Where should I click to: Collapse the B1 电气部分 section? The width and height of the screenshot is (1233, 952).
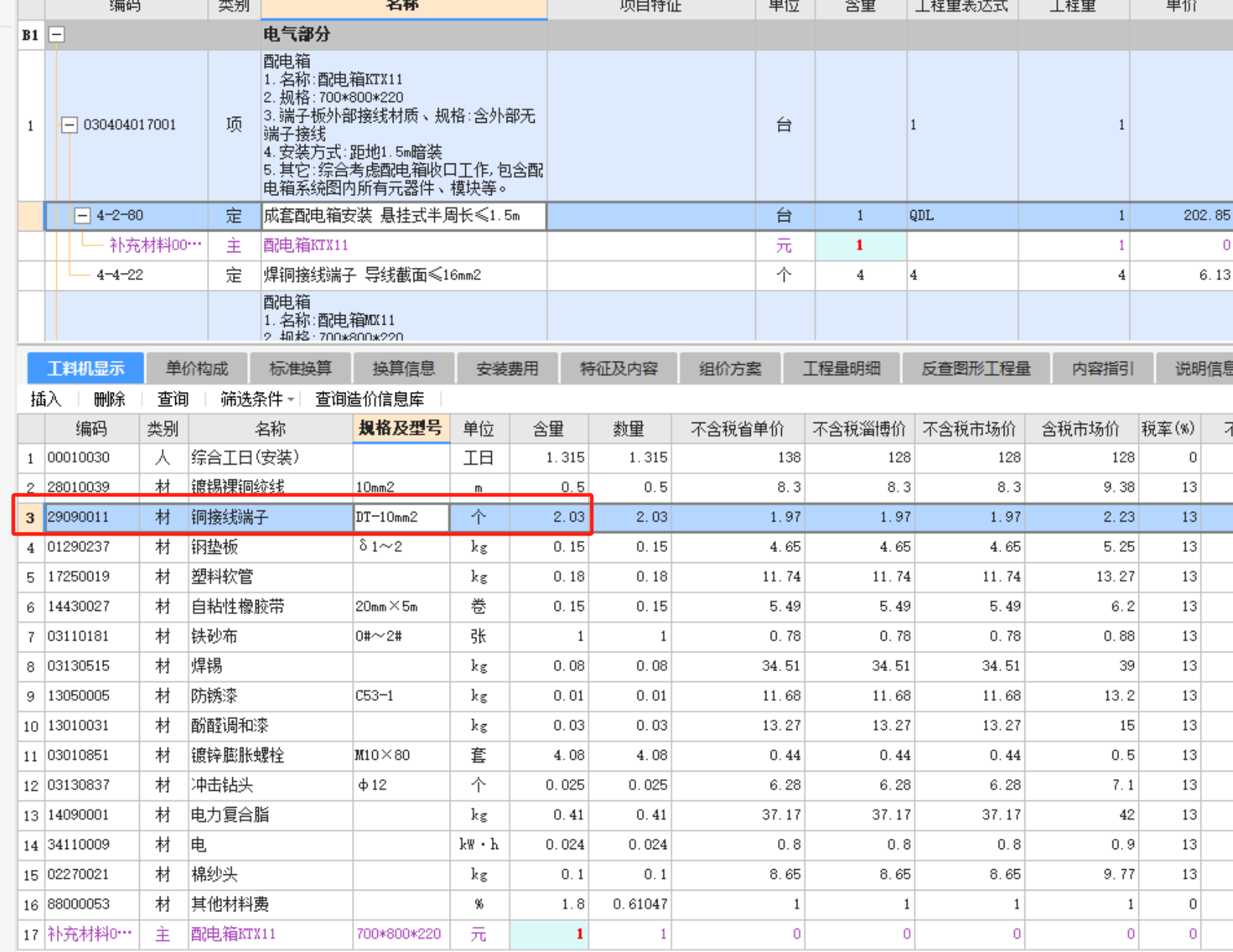pos(56,34)
